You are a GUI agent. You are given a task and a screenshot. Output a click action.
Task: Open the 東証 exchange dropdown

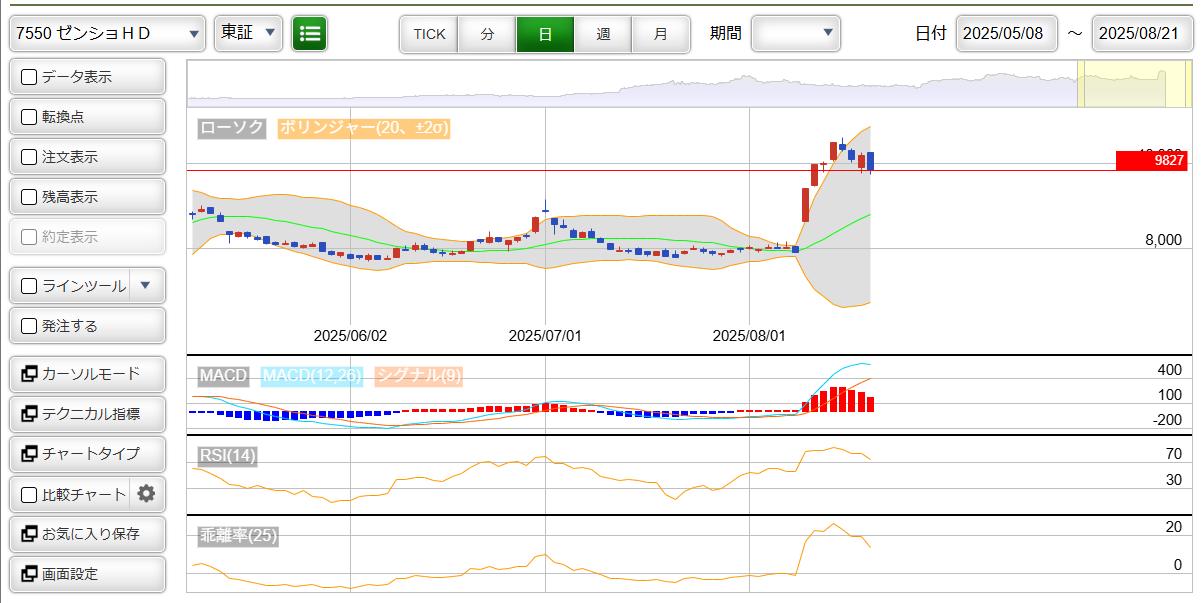coord(248,33)
